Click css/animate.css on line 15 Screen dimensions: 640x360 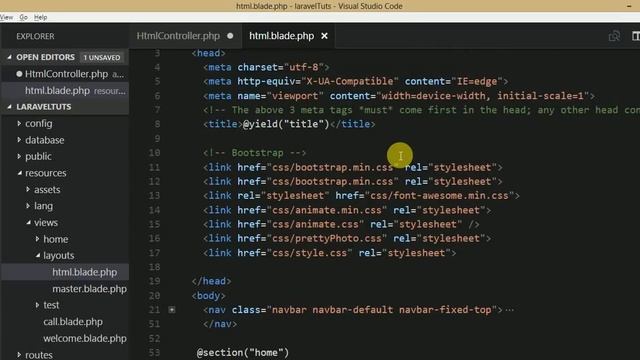coord(315,224)
